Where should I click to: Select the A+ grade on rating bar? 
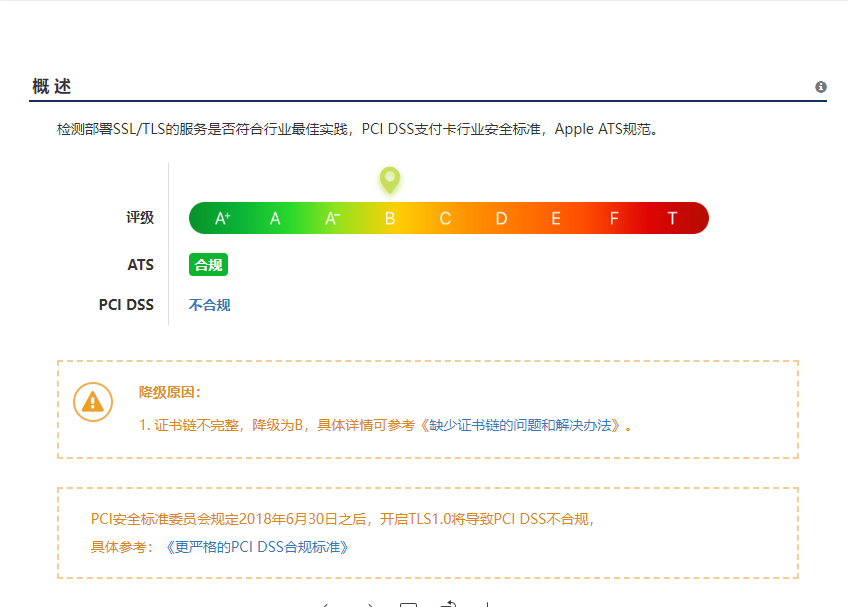(x=223, y=218)
